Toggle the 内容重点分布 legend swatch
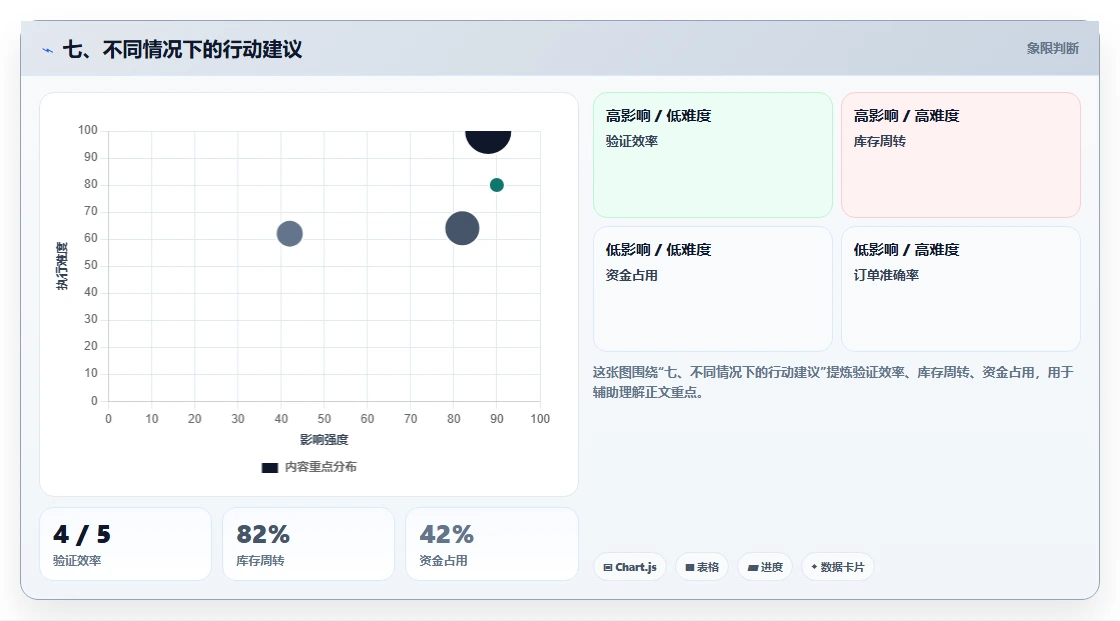This screenshot has width=1120, height=621. tap(269, 467)
